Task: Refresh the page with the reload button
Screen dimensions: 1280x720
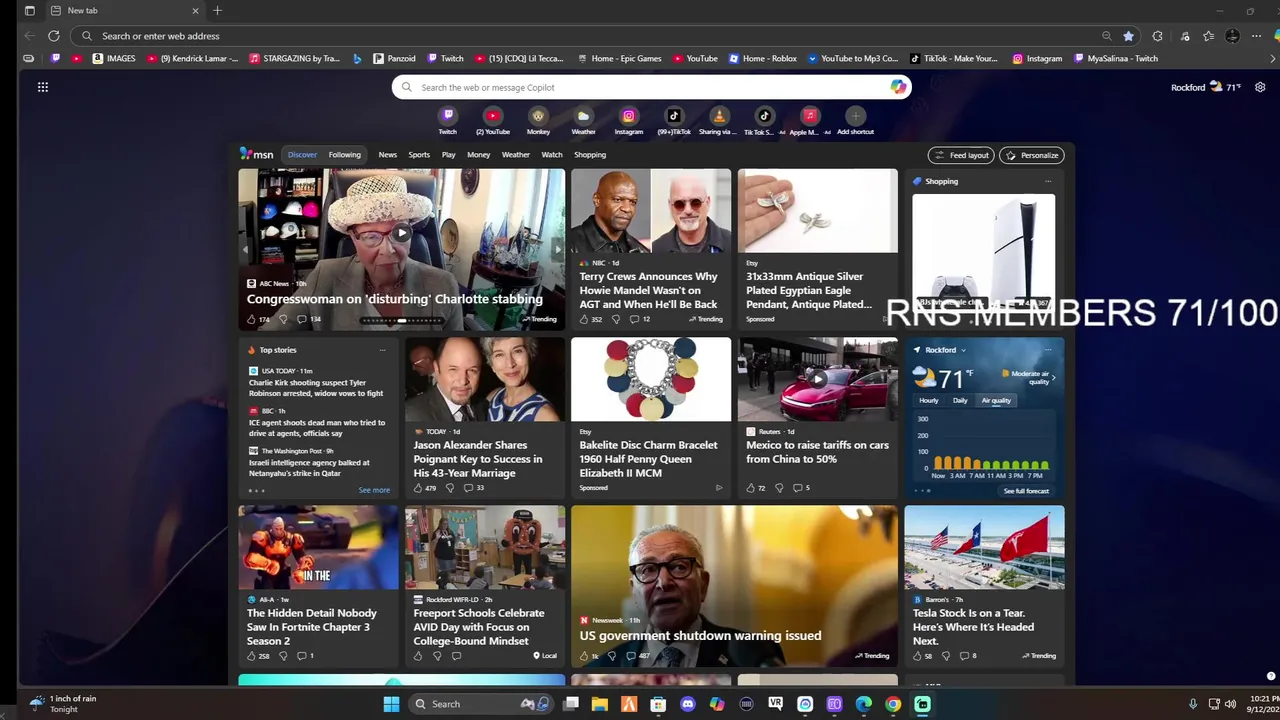Action: tap(54, 36)
